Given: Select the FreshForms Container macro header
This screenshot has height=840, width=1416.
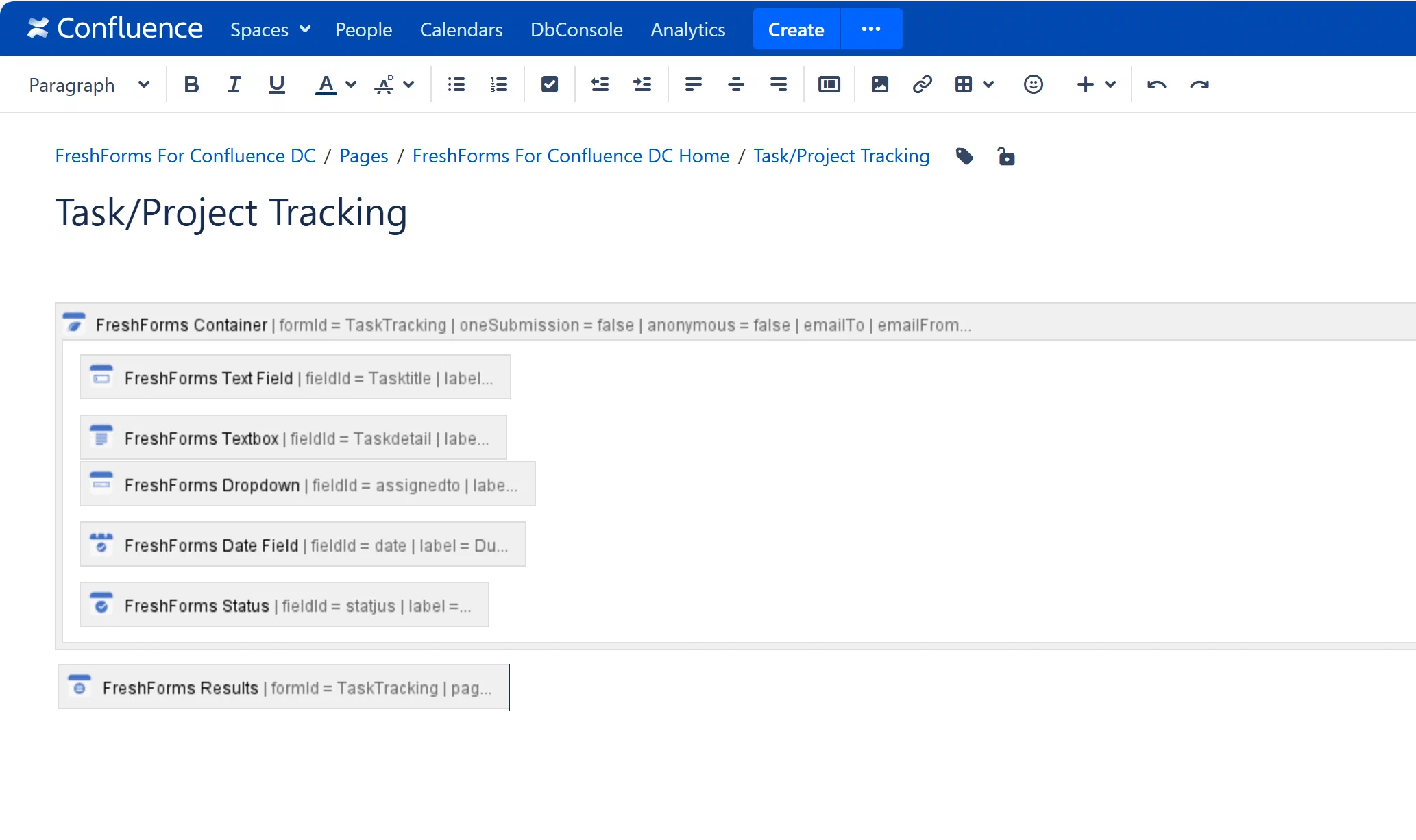Looking at the screenshot, I should pyautogui.click(x=737, y=322).
